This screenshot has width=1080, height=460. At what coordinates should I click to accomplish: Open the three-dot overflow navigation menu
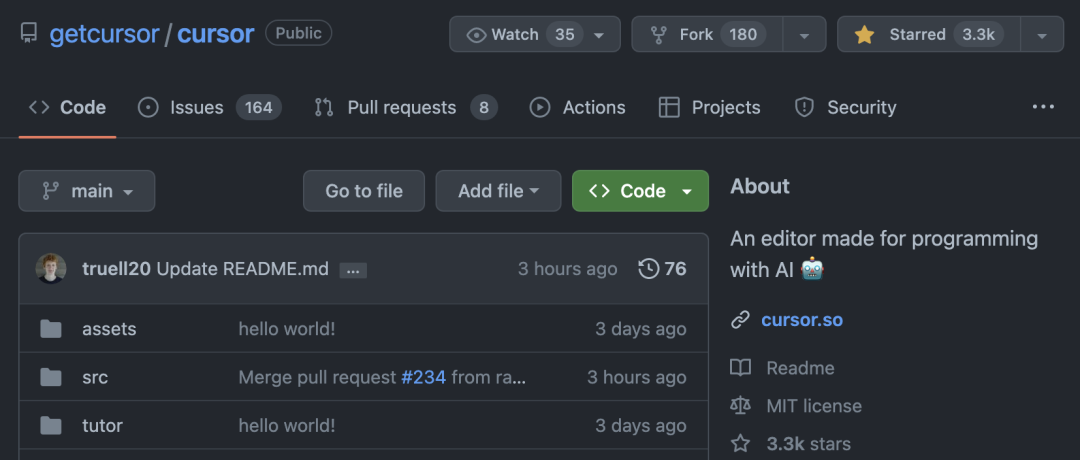point(1043,107)
